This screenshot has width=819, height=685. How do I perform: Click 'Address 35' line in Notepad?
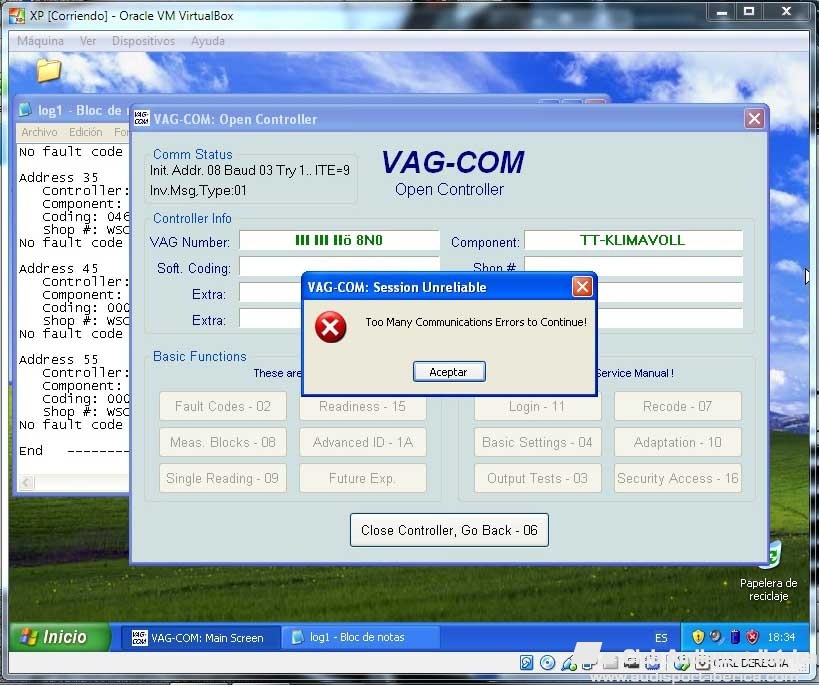(x=58, y=178)
